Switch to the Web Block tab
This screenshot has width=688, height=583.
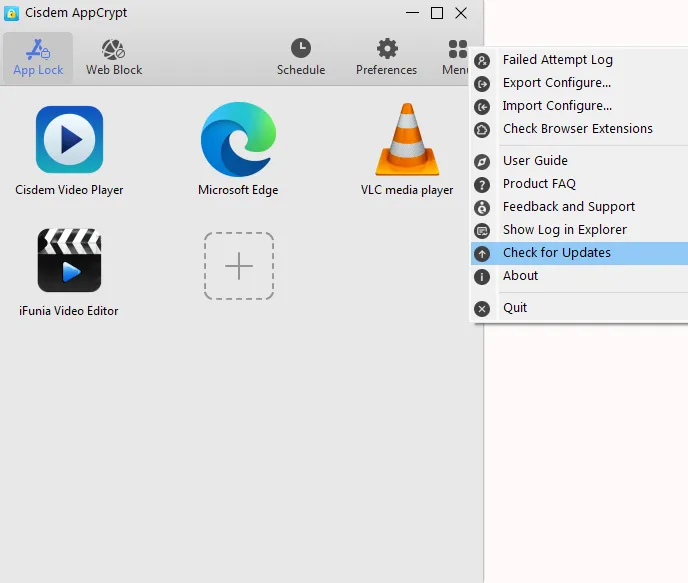coord(114,57)
